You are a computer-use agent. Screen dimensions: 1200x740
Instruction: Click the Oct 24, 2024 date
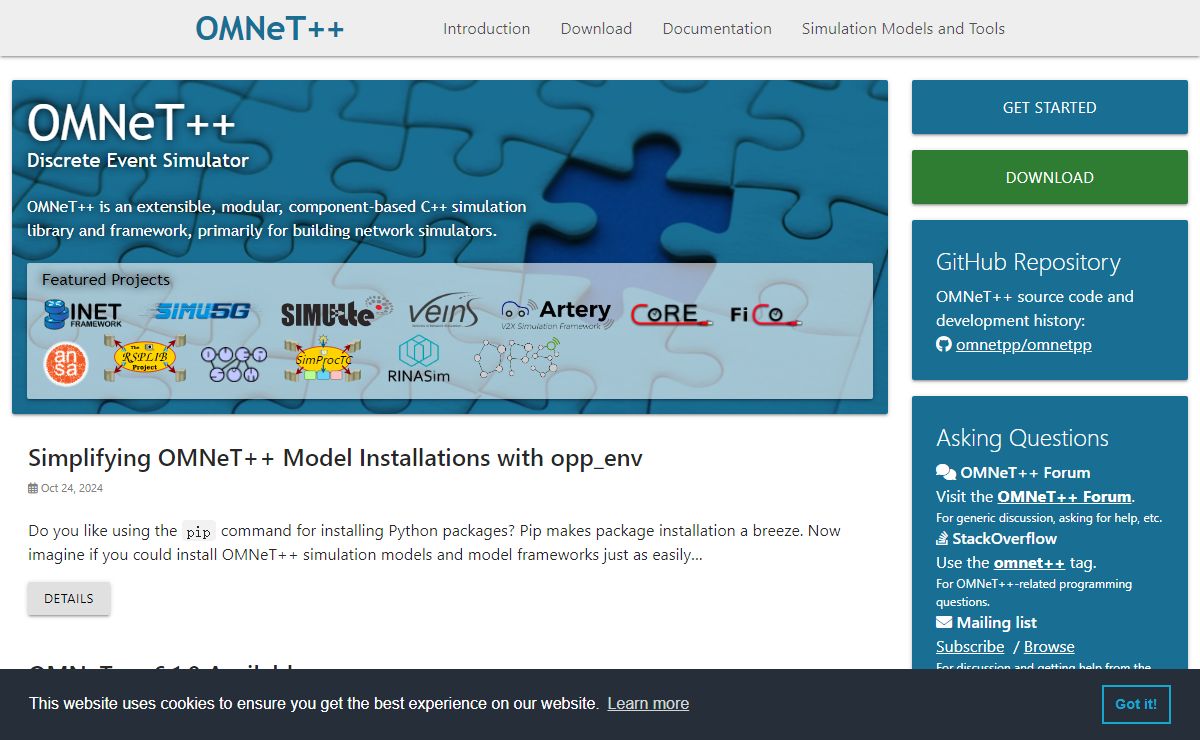(72, 489)
